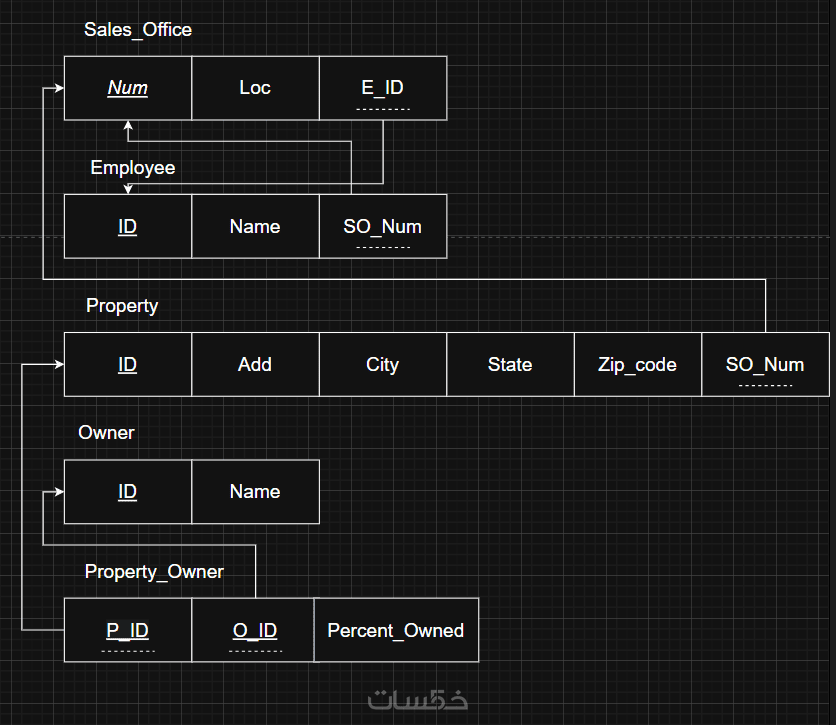The width and height of the screenshot is (836, 725).
Task: Click the Employee table's Name cell
Action: (255, 227)
